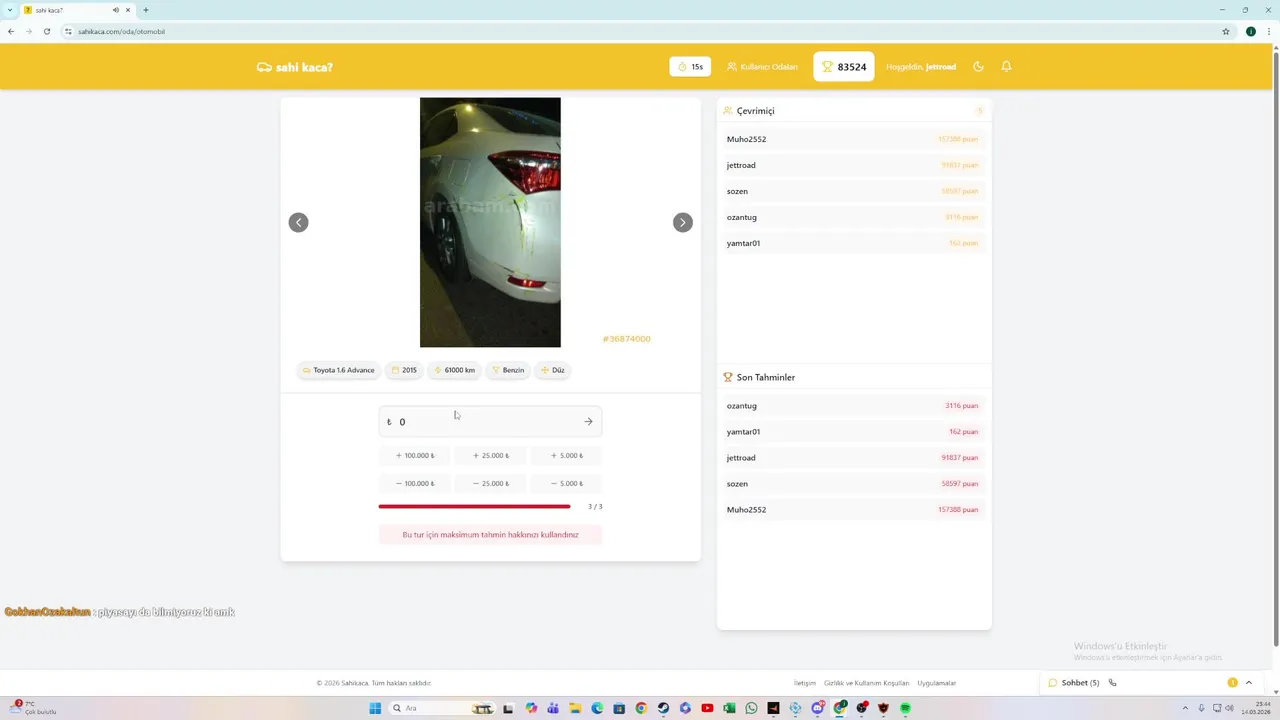Viewport: 1280px width, 720px height.
Task: Open YouTube from the taskbar
Action: pyautogui.click(x=707, y=708)
